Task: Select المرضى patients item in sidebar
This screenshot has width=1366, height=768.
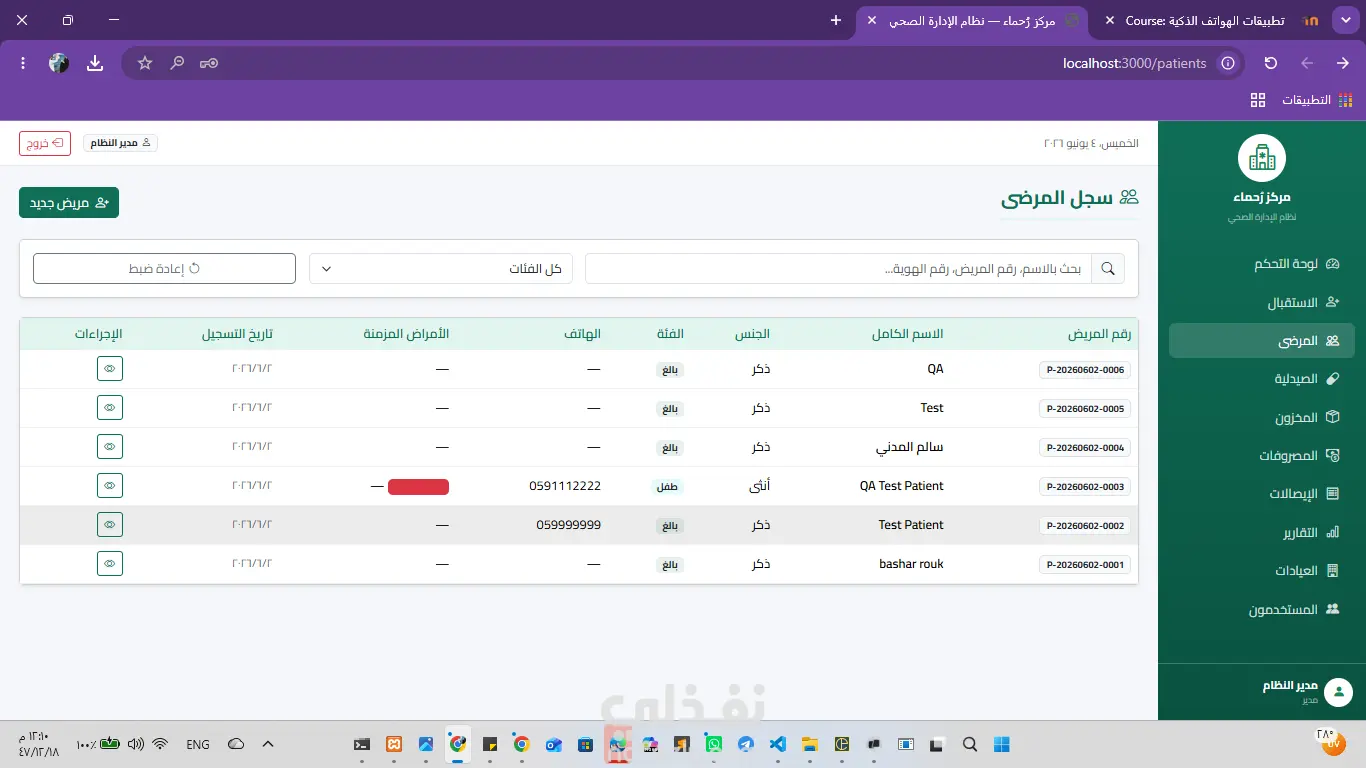Action: [x=1261, y=341]
